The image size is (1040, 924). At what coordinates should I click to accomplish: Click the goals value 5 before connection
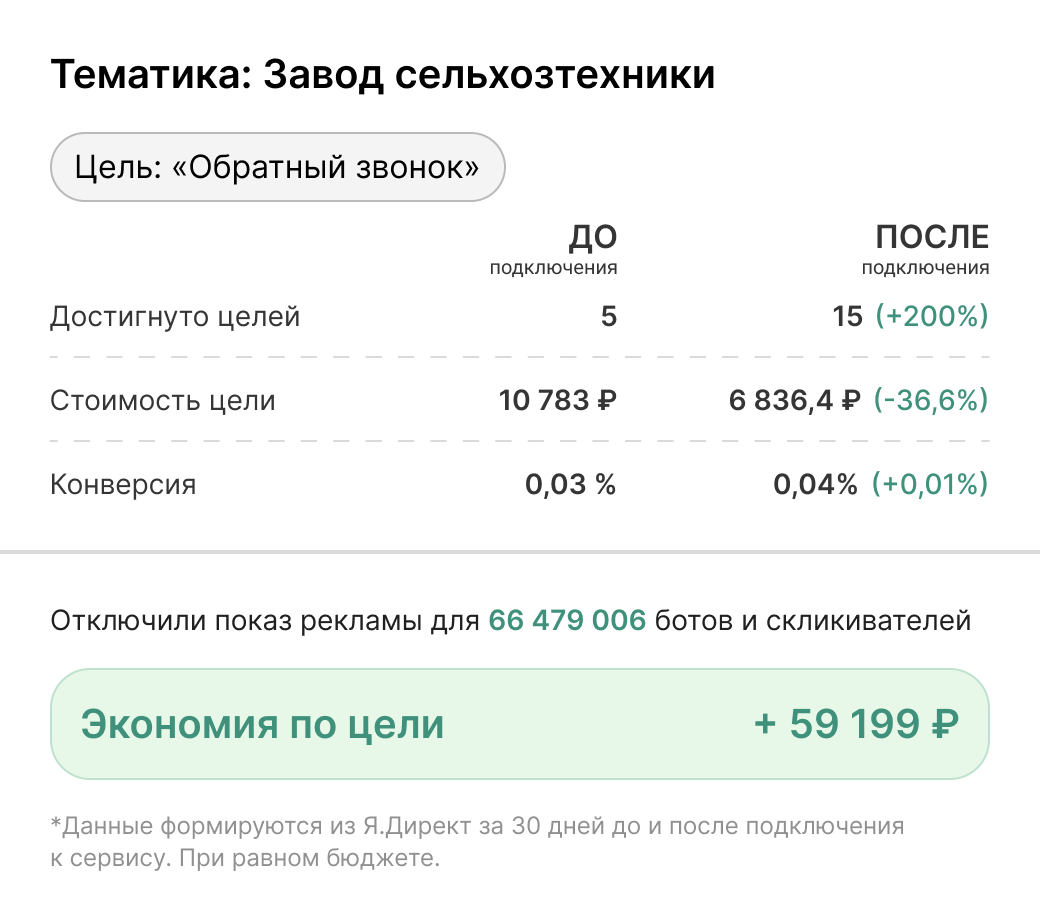click(x=609, y=318)
